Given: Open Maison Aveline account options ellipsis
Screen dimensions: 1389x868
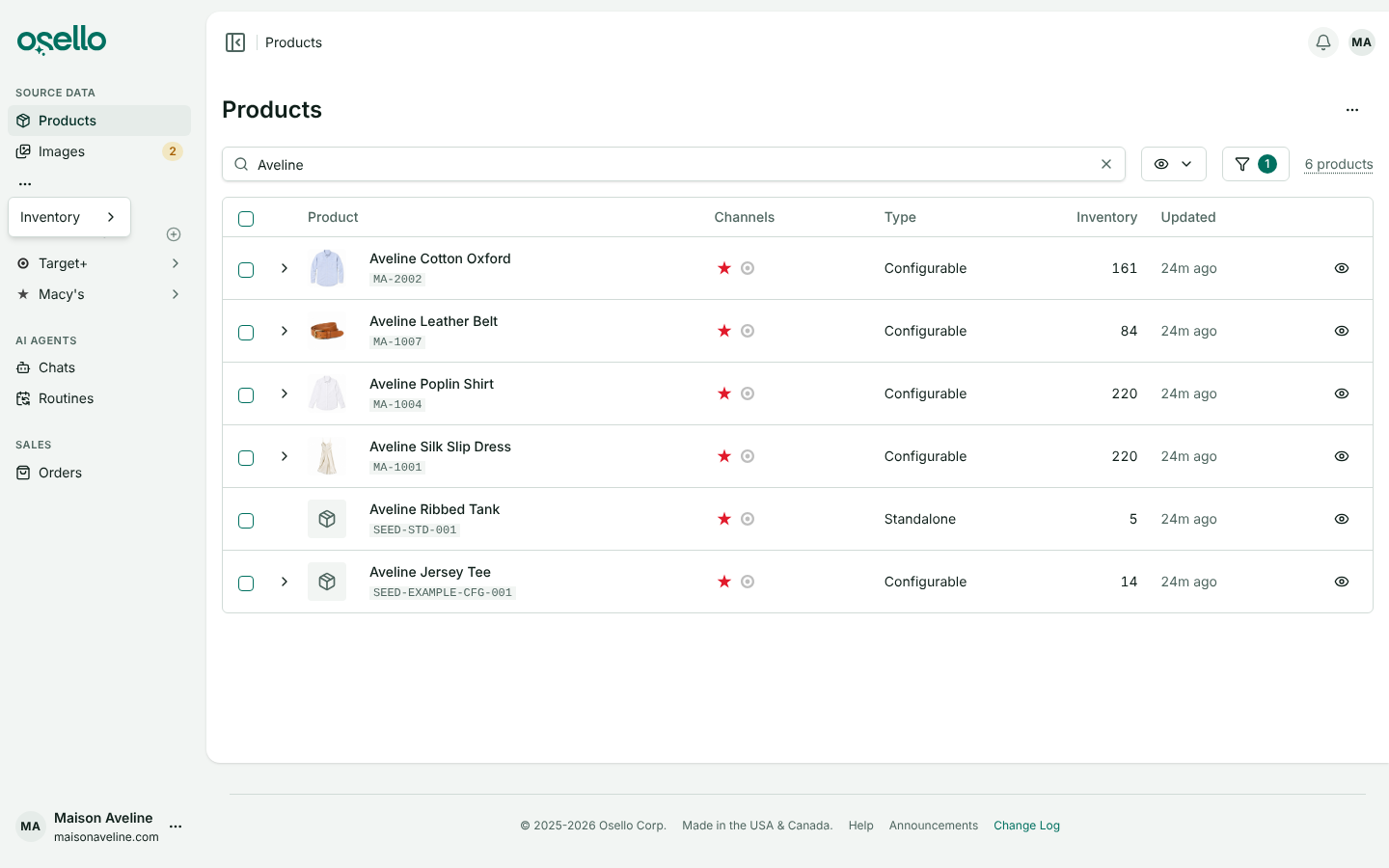Looking at the screenshot, I should tap(176, 827).
